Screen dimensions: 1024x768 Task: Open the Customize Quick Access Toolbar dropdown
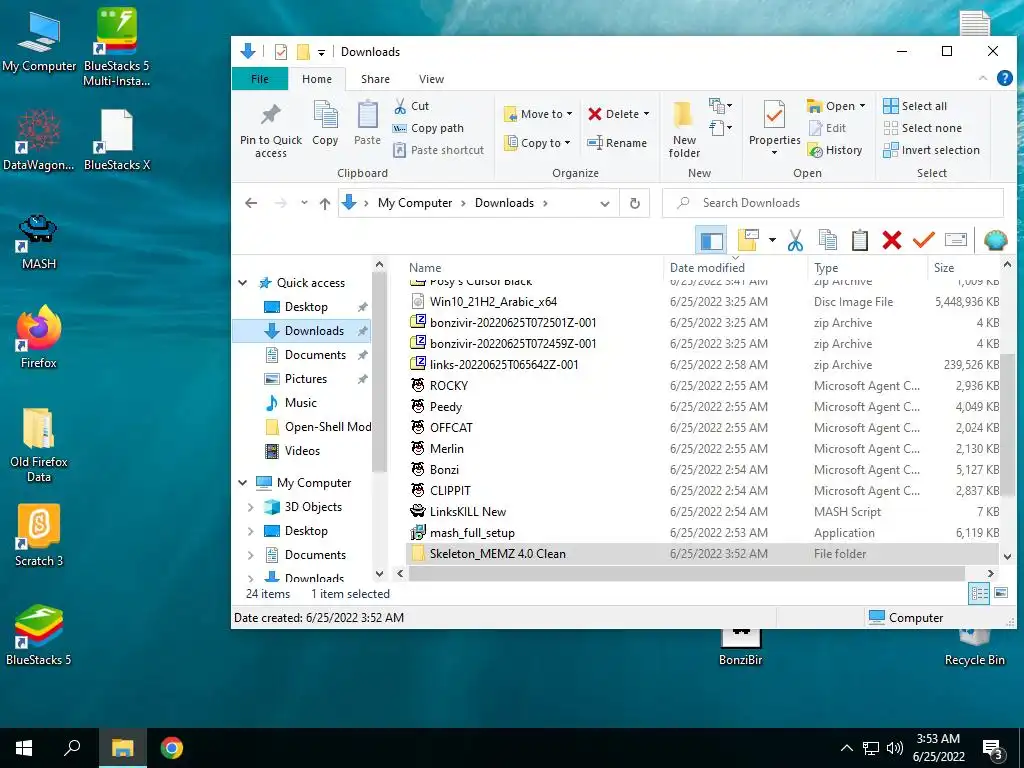point(321,52)
